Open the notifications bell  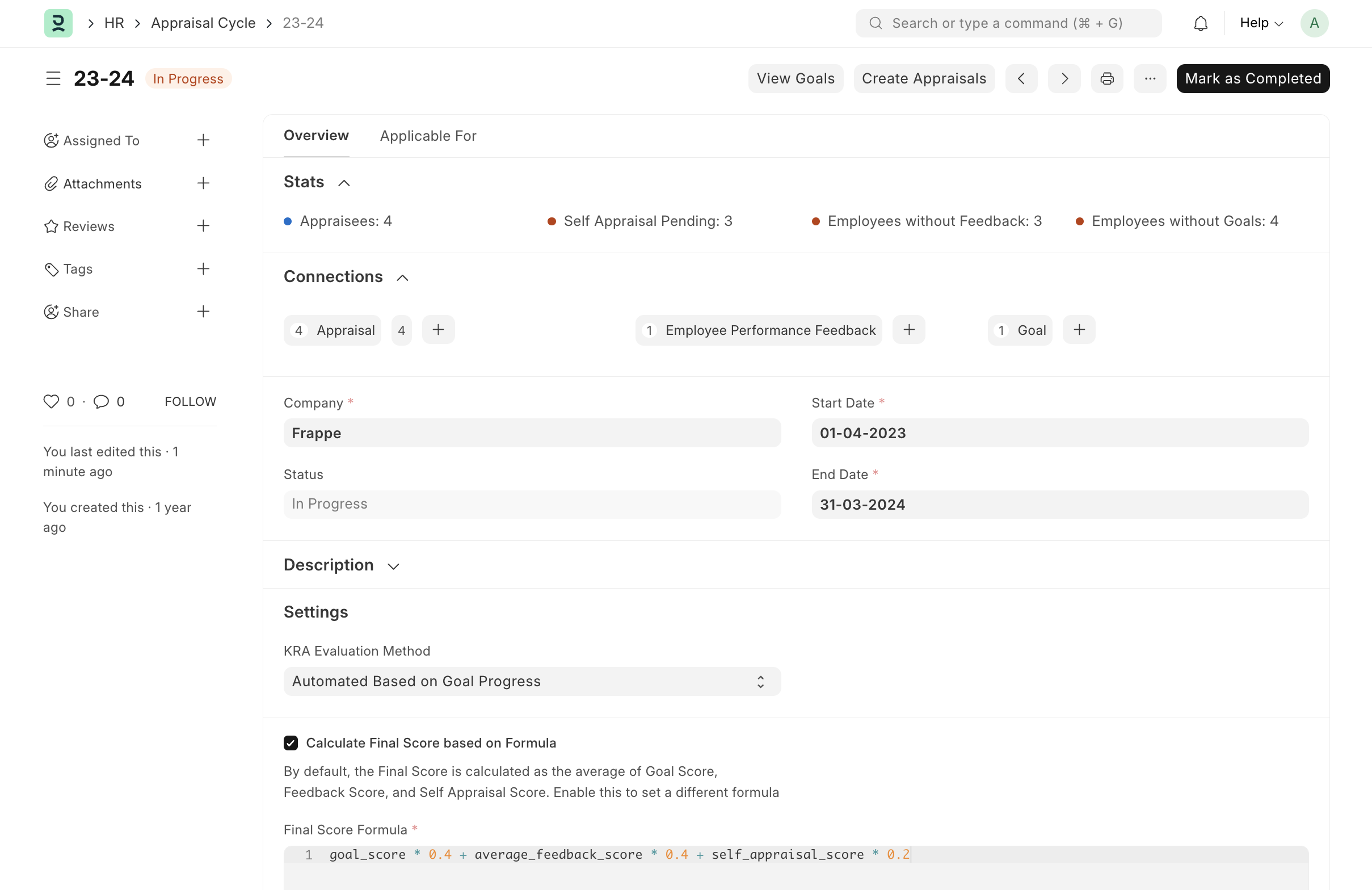pos(1200,23)
